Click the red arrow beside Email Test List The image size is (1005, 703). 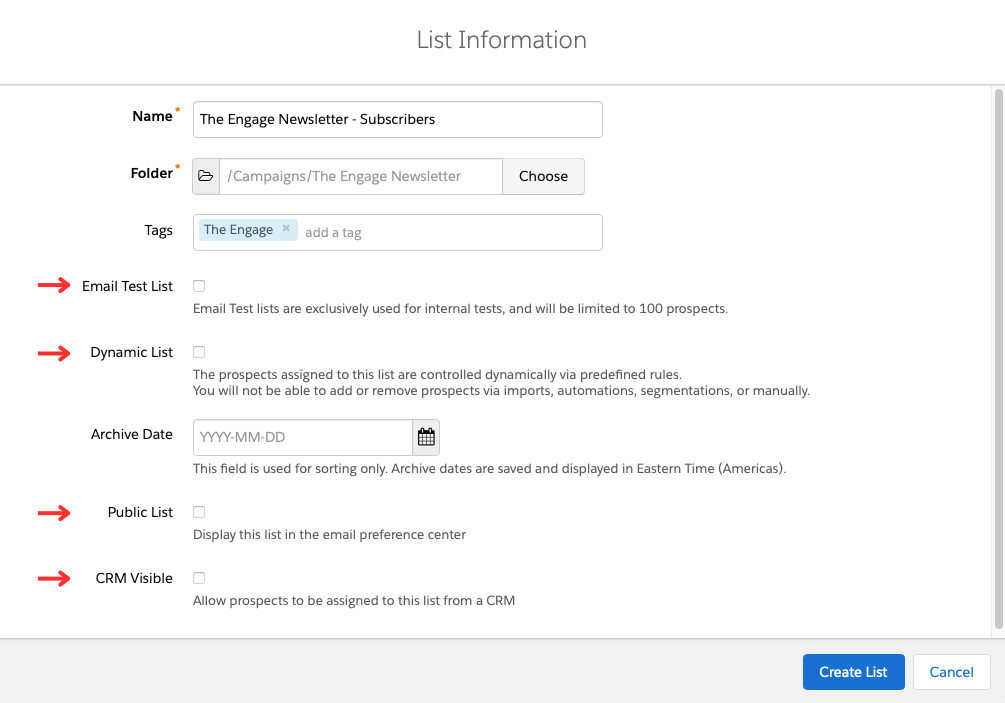55,286
